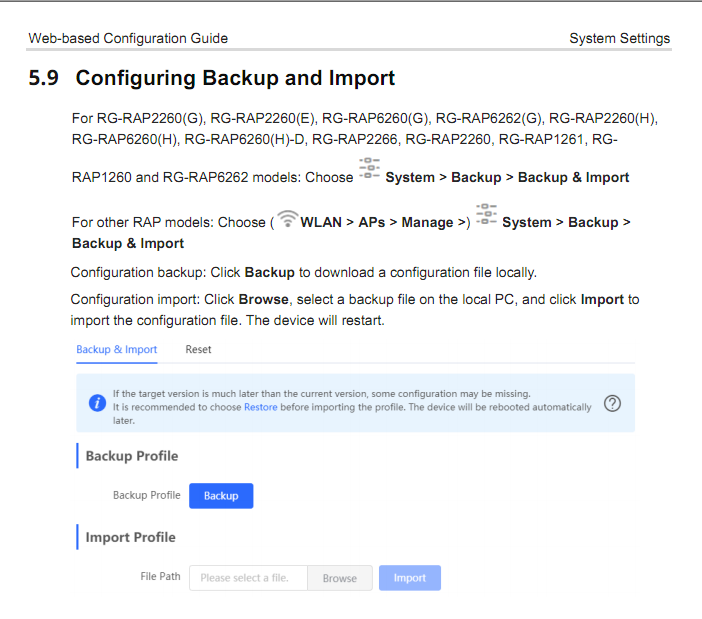Click System icon before 'System > Backup > Backup & Import'
This screenshot has height=619, width=702.
pyautogui.click(x=369, y=168)
